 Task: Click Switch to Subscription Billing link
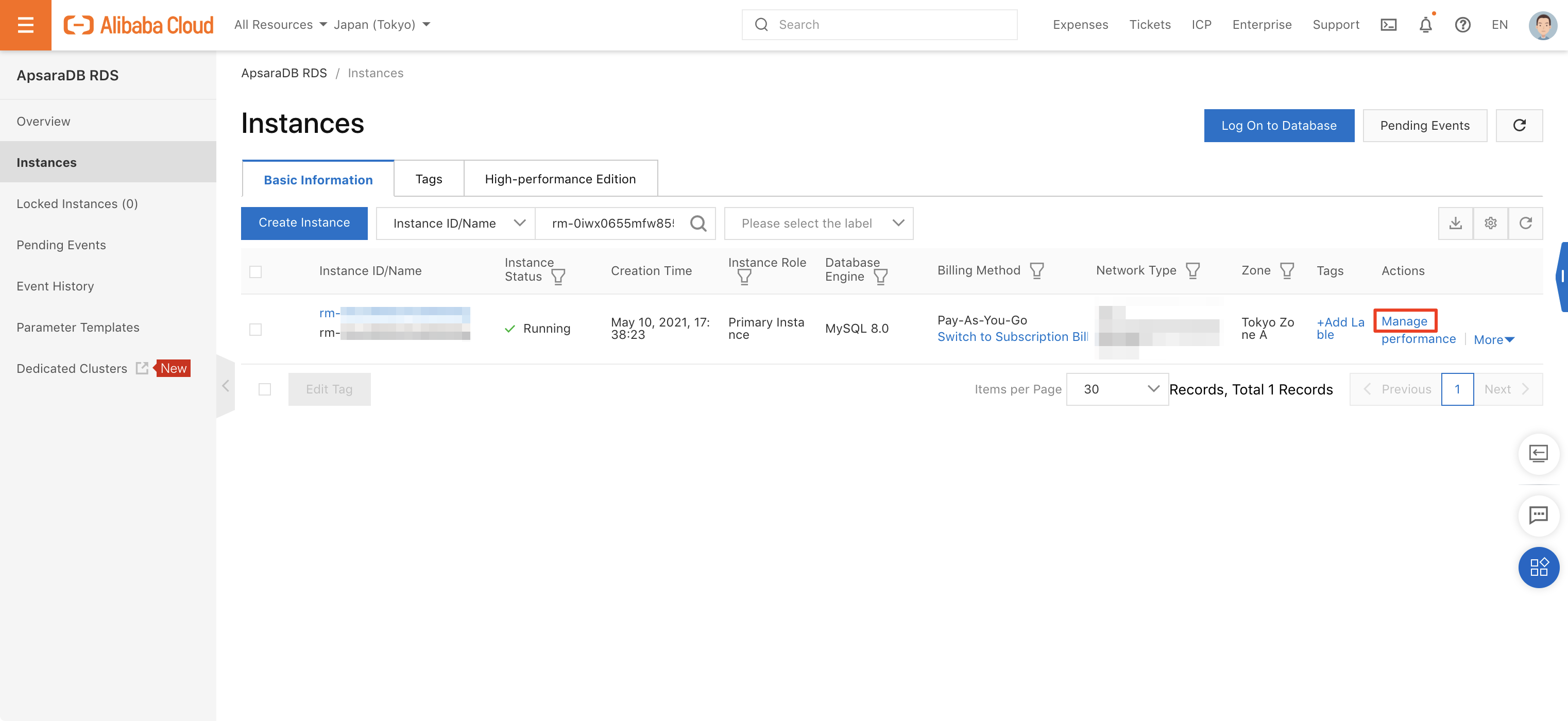click(1012, 336)
